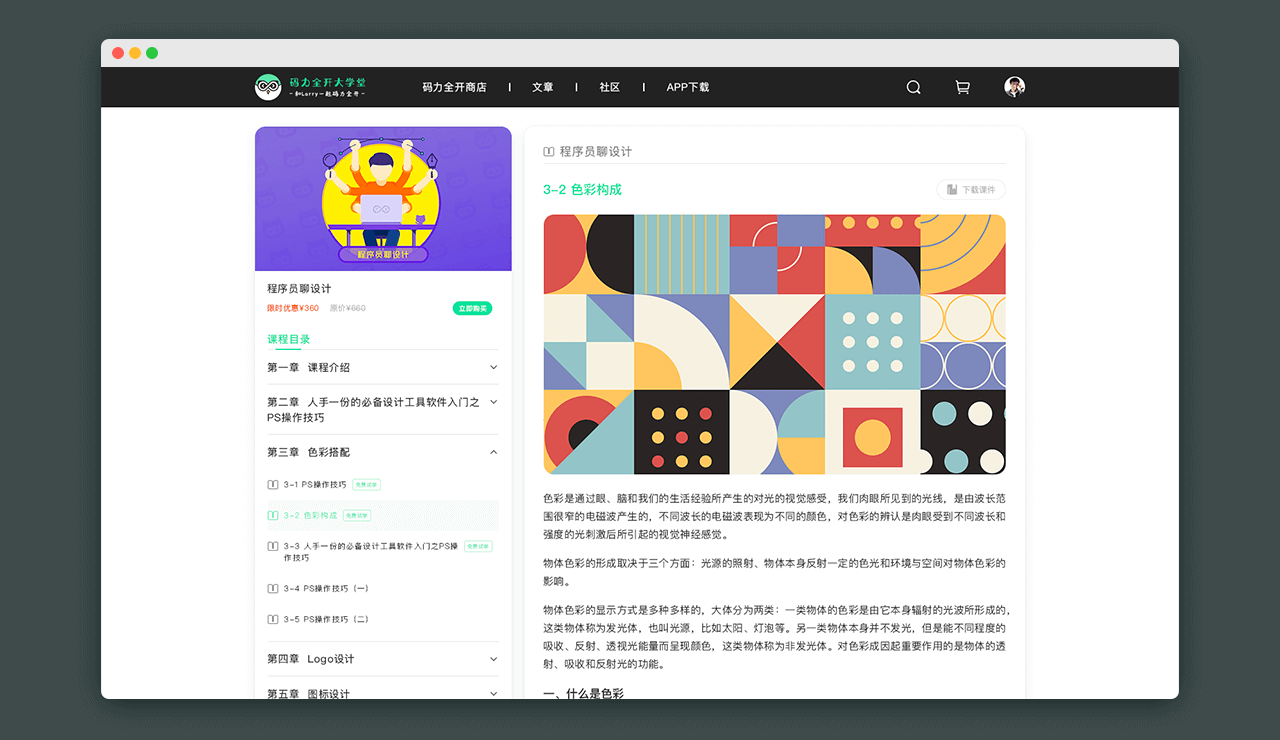Open 社区 navigation item
This screenshot has width=1280, height=740.
[610, 87]
